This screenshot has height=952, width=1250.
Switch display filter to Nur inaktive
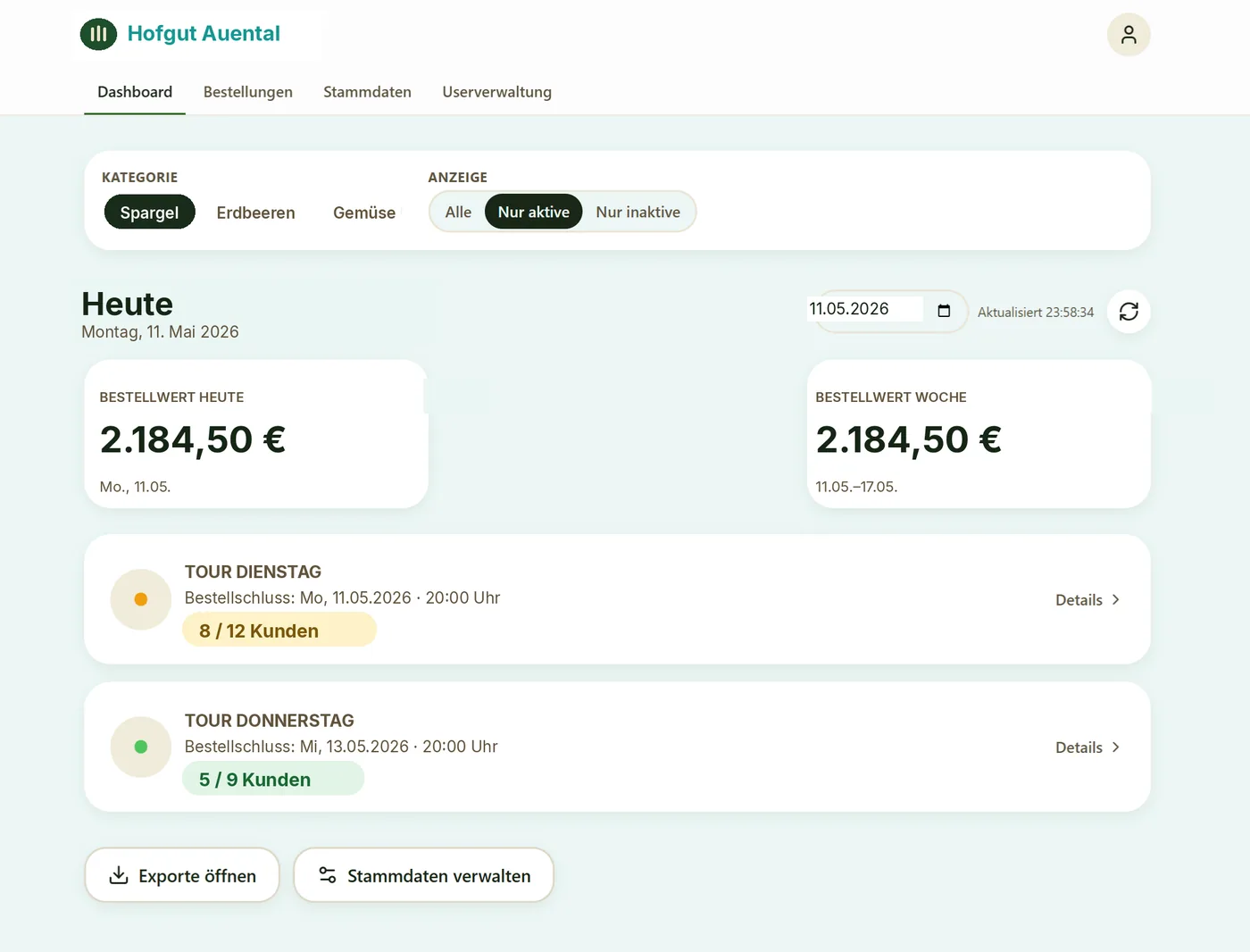(x=638, y=212)
